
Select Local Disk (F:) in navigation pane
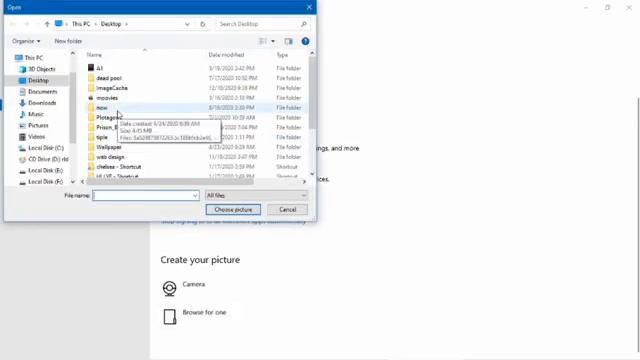point(45,182)
